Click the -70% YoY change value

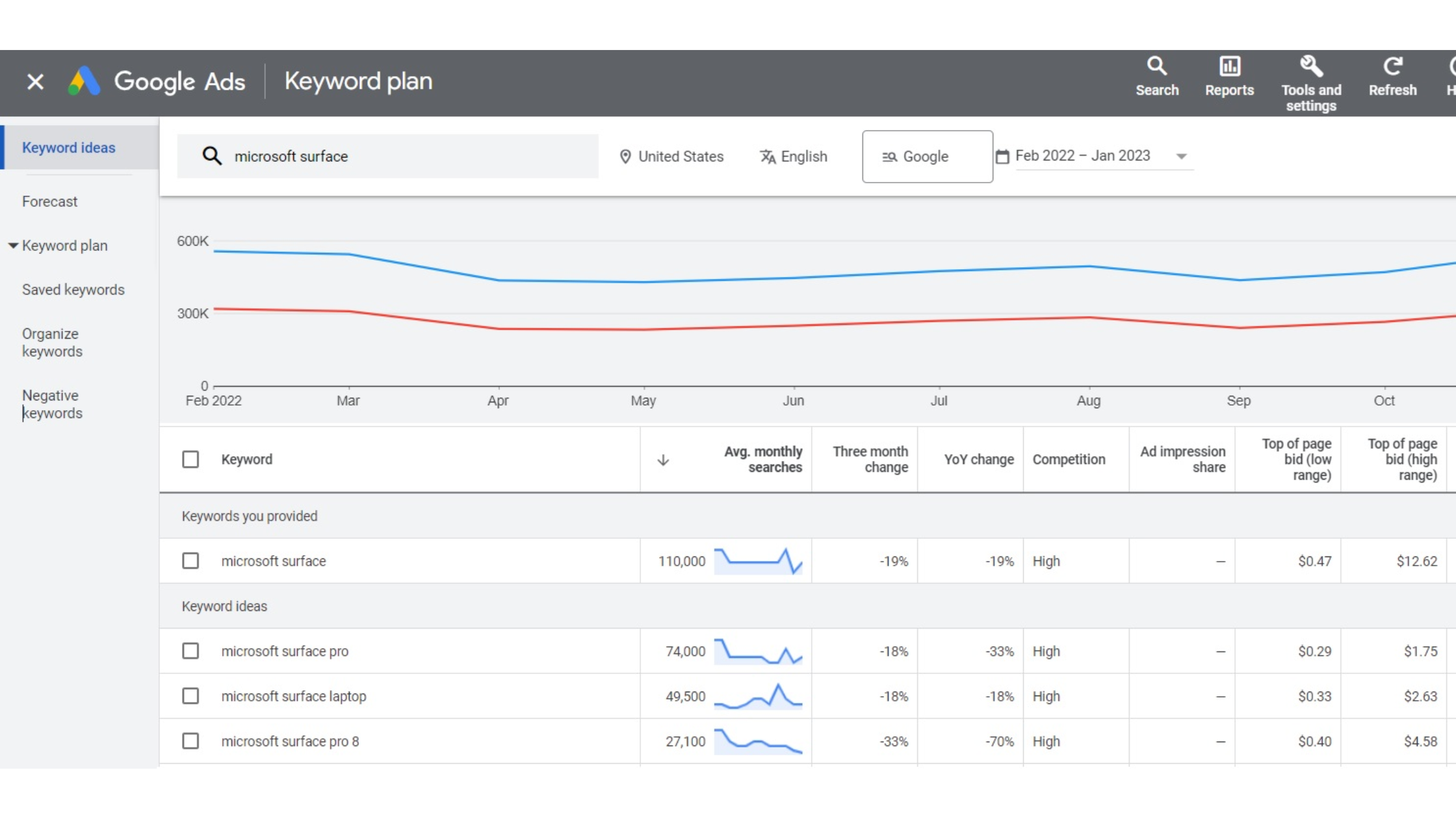click(1000, 741)
